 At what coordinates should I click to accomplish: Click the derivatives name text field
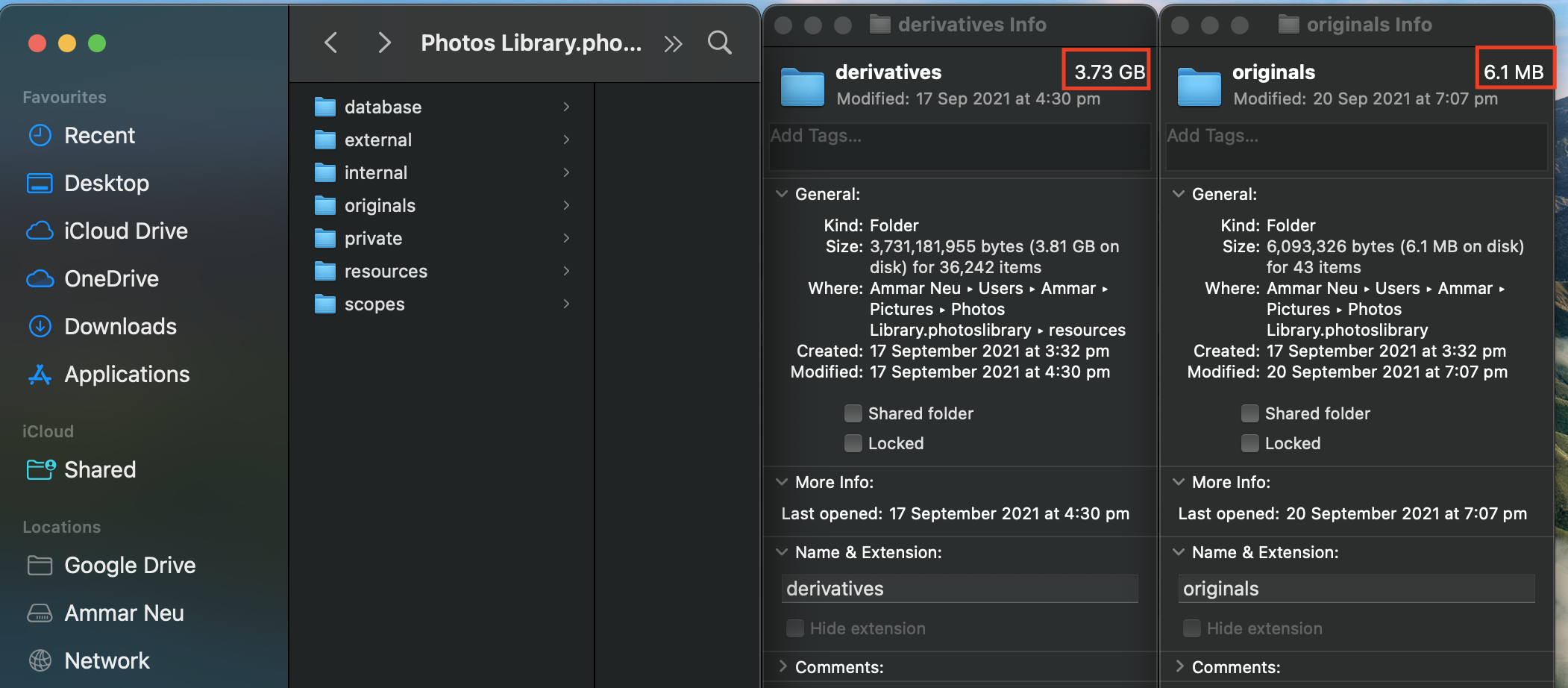point(959,589)
